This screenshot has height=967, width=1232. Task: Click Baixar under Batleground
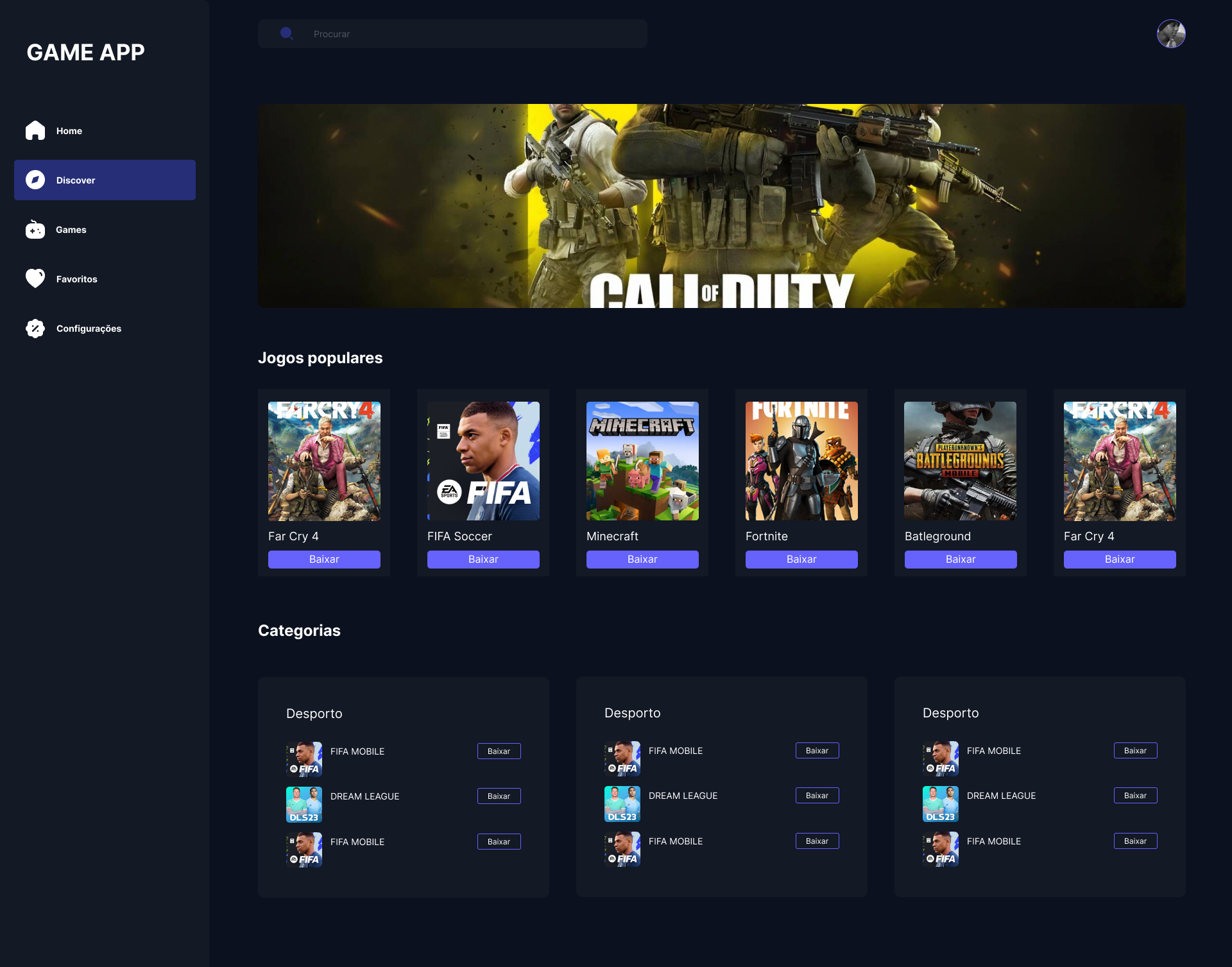click(x=960, y=559)
